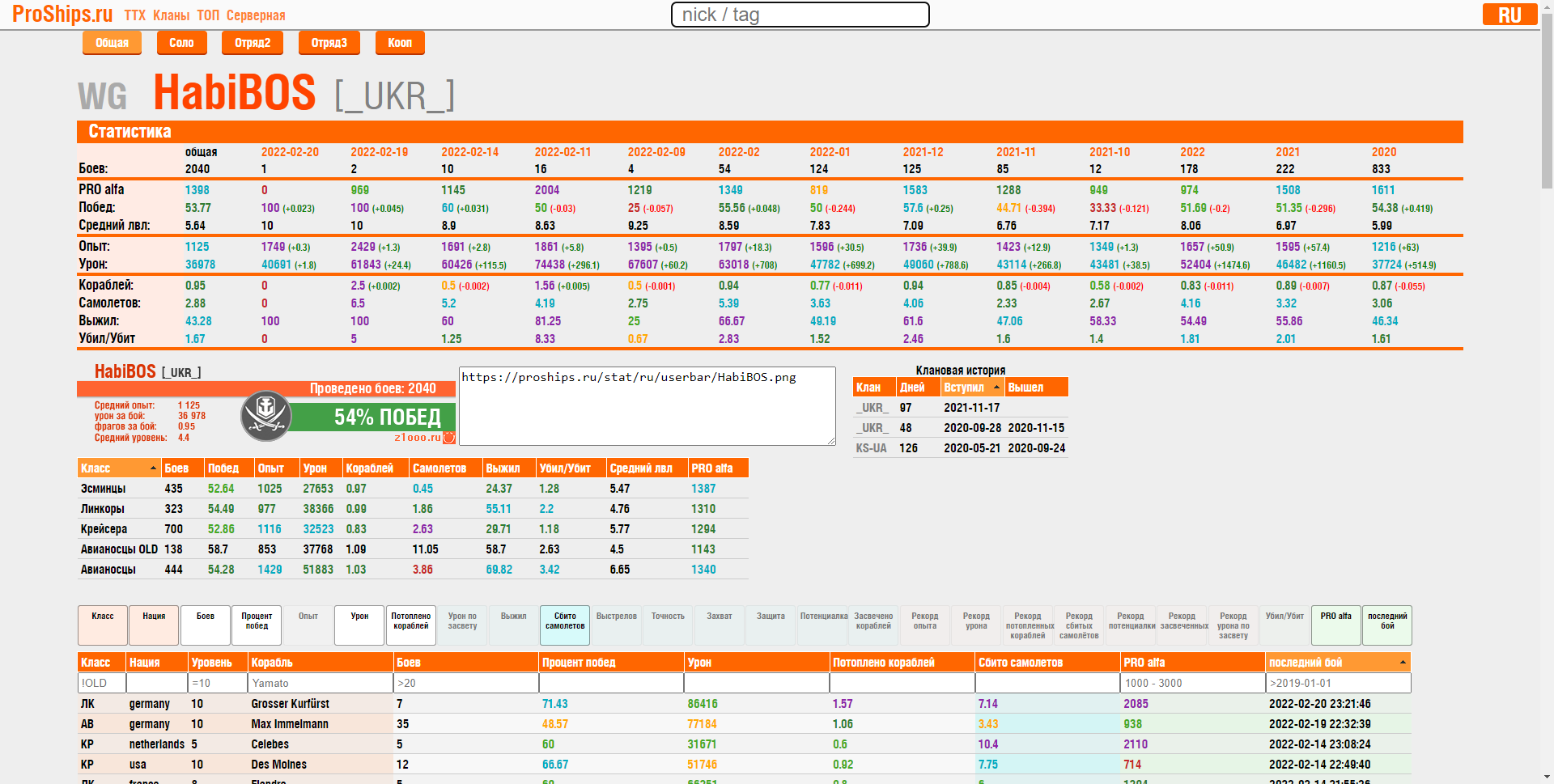Toggle the Захват column button
The width and height of the screenshot is (1554, 784).
click(720, 625)
